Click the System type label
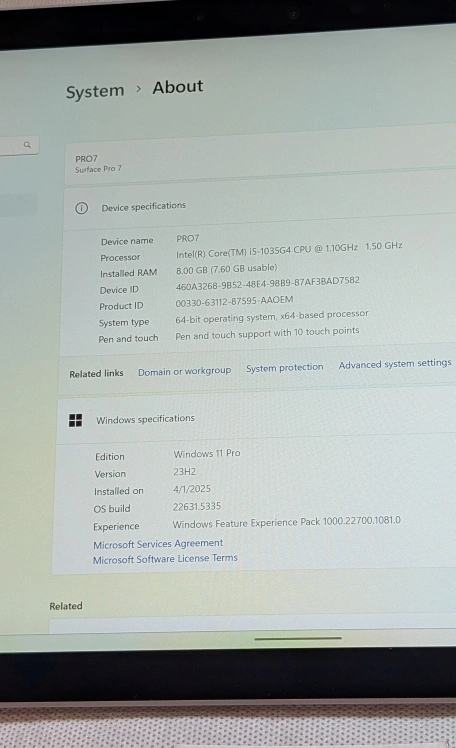The width and height of the screenshot is (456, 748). (x=124, y=322)
